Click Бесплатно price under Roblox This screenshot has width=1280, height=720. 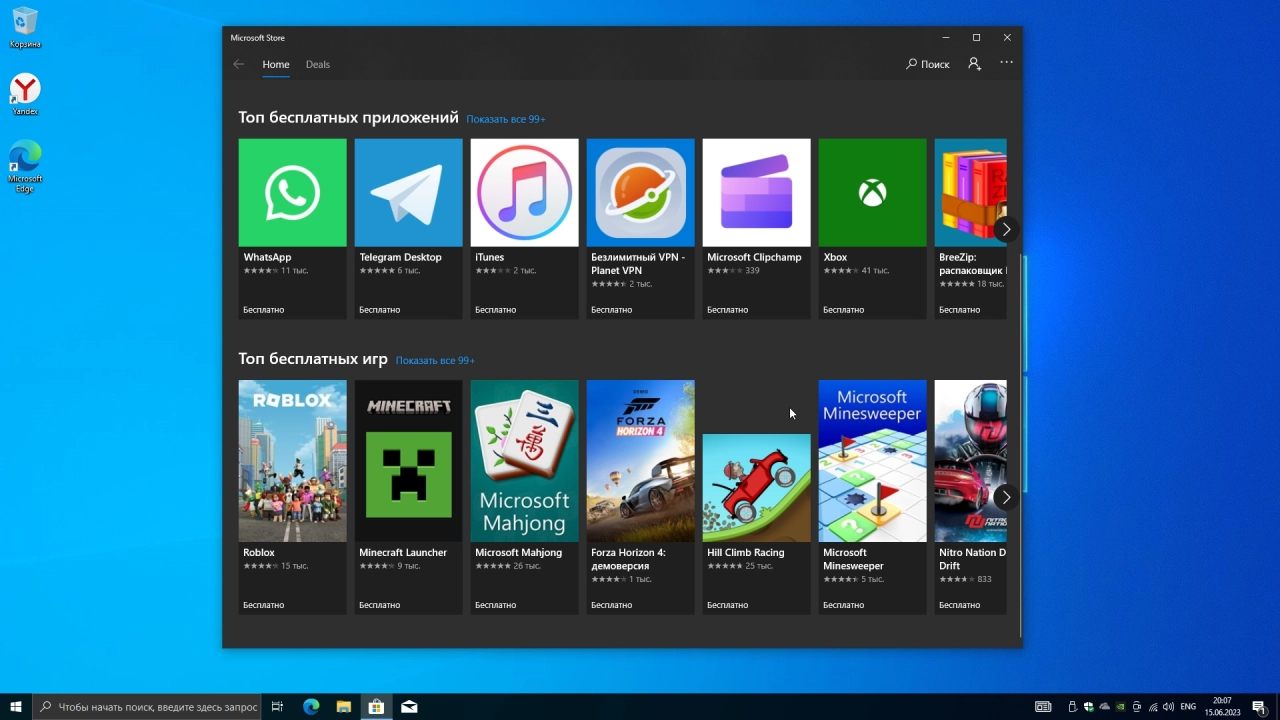(x=264, y=605)
